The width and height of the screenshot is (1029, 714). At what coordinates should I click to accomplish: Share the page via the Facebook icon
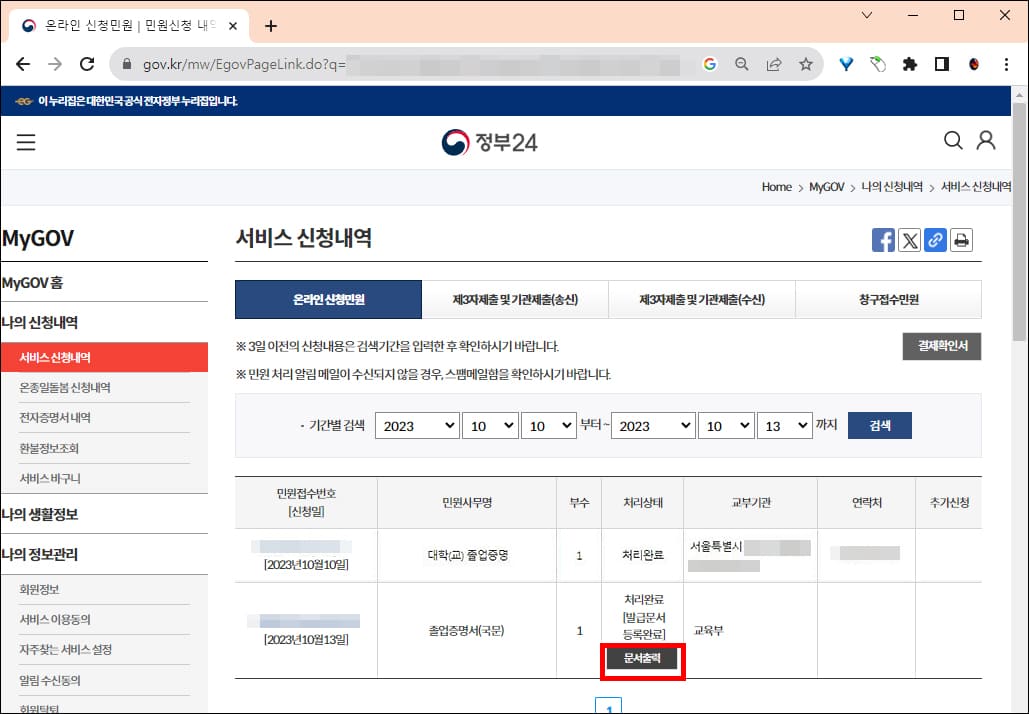click(883, 240)
